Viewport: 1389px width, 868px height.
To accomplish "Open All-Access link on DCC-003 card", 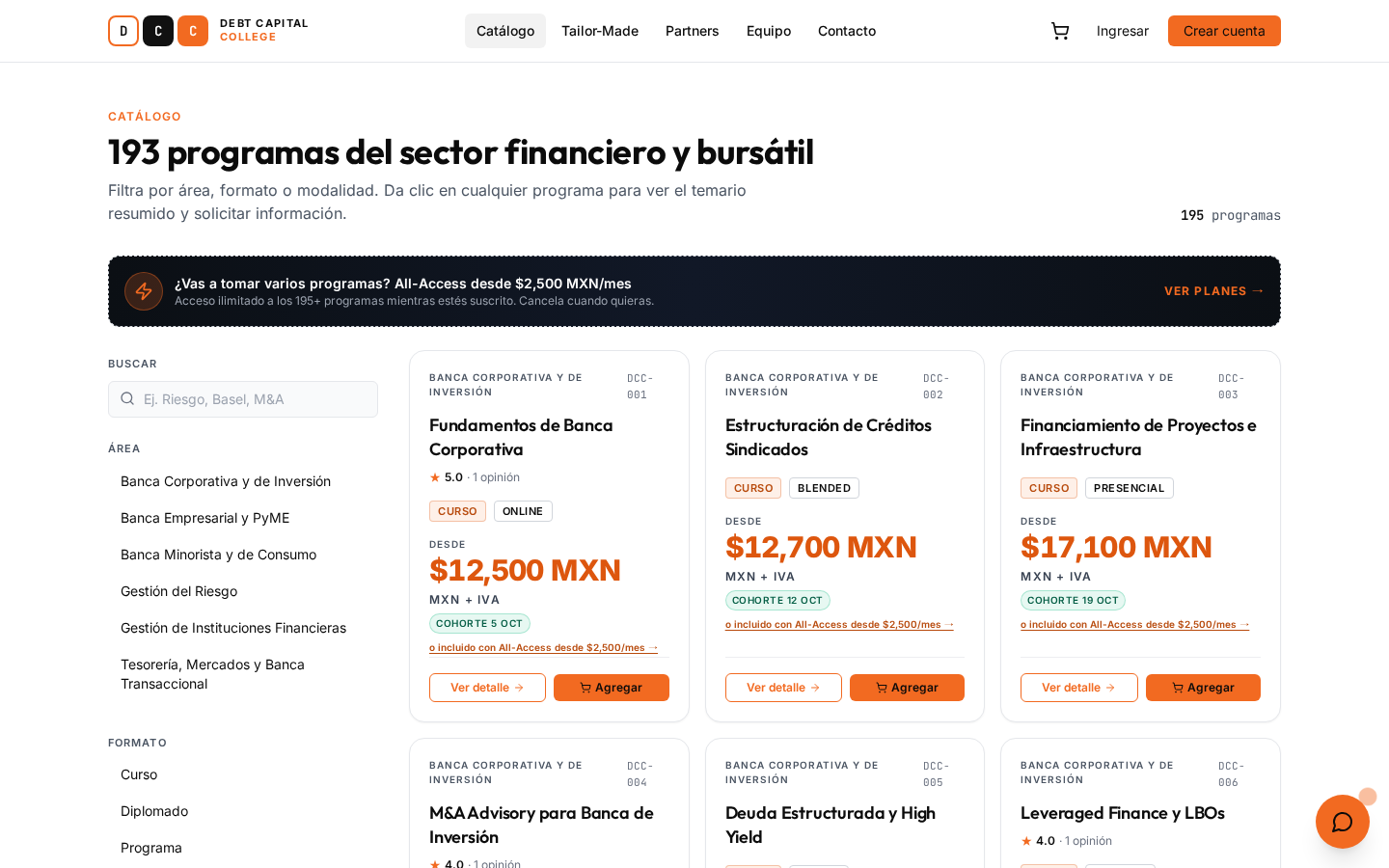I will pos(1135,625).
